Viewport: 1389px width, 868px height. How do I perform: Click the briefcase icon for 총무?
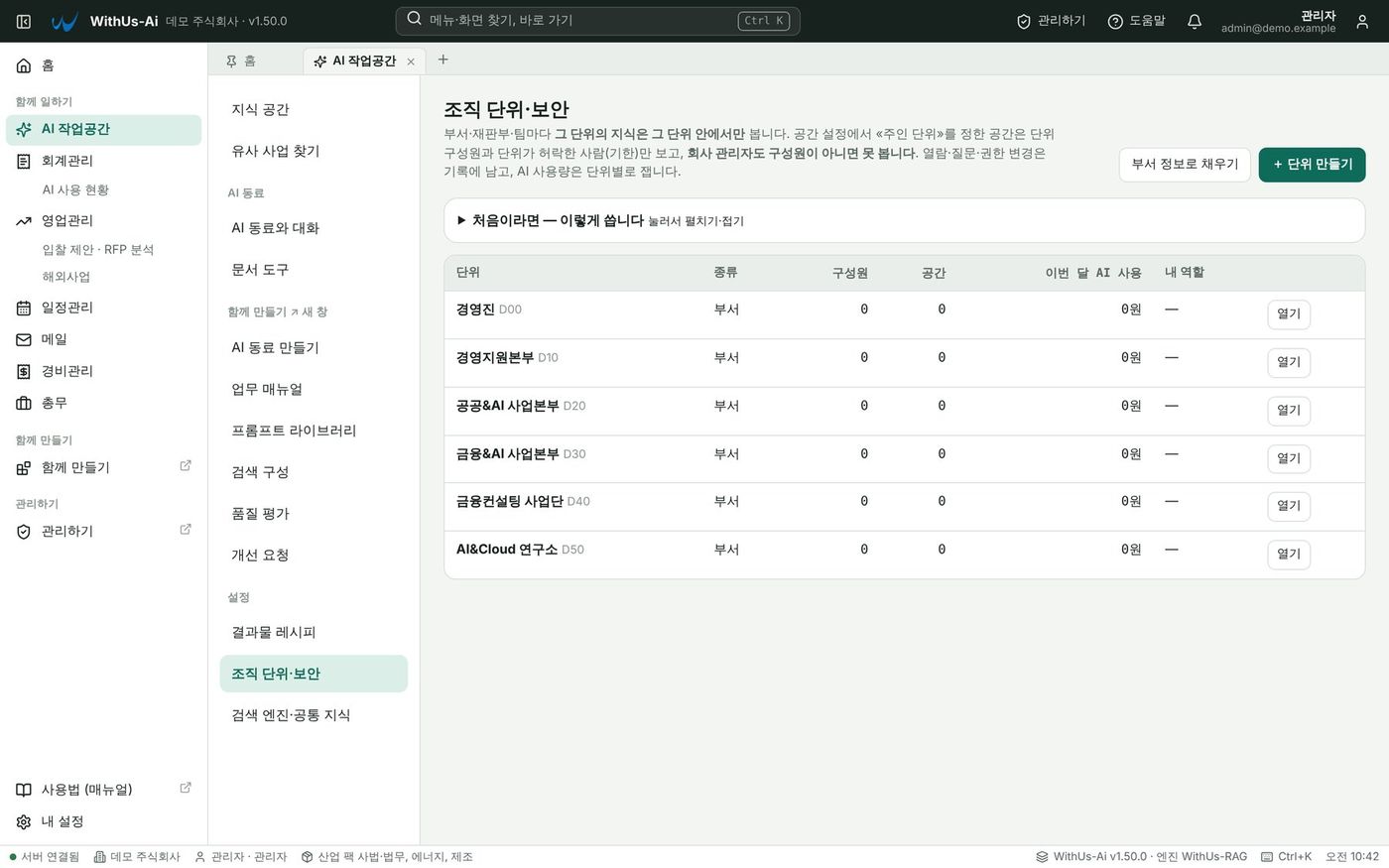24,403
